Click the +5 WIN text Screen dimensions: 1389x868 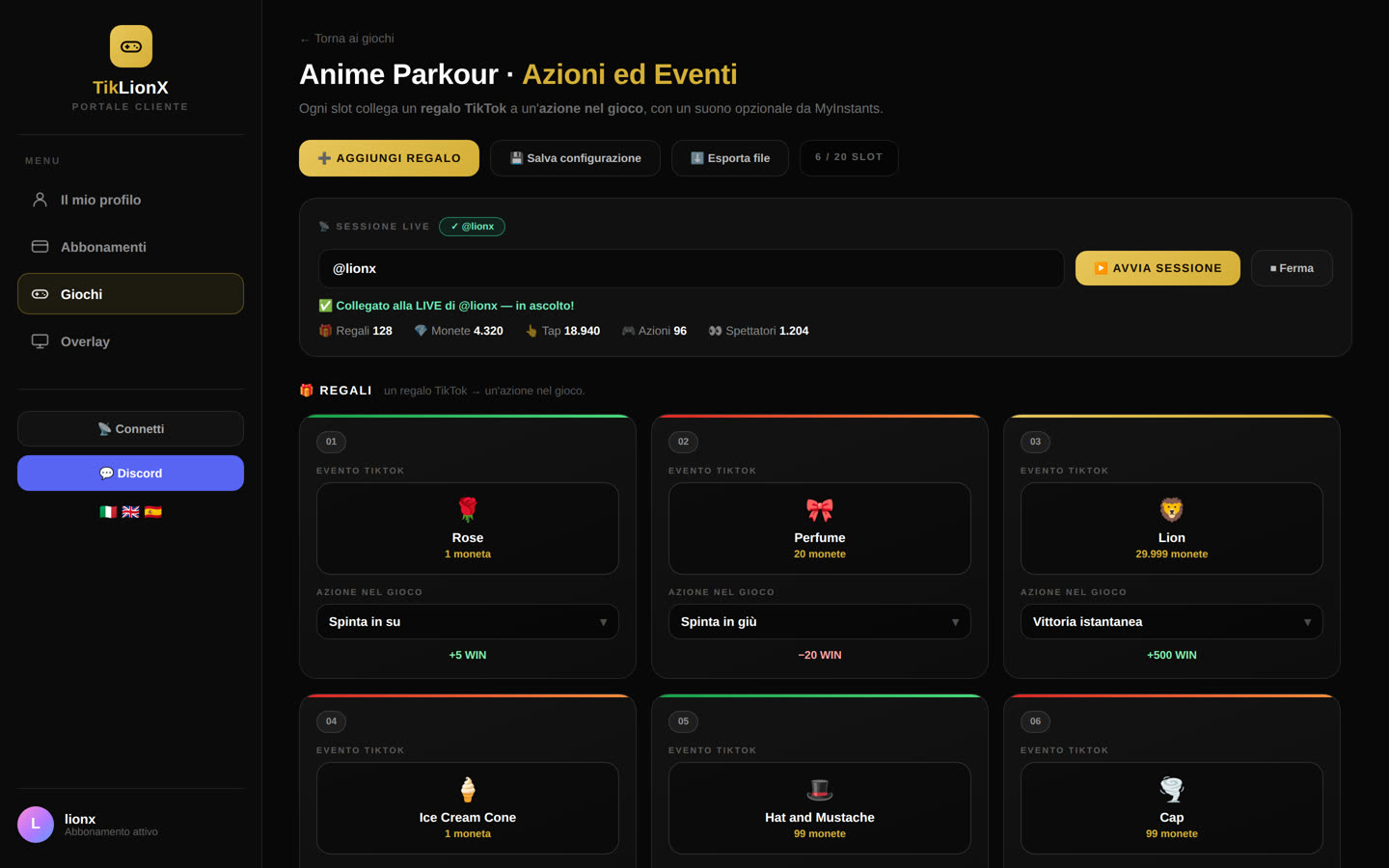pos(468,655)
